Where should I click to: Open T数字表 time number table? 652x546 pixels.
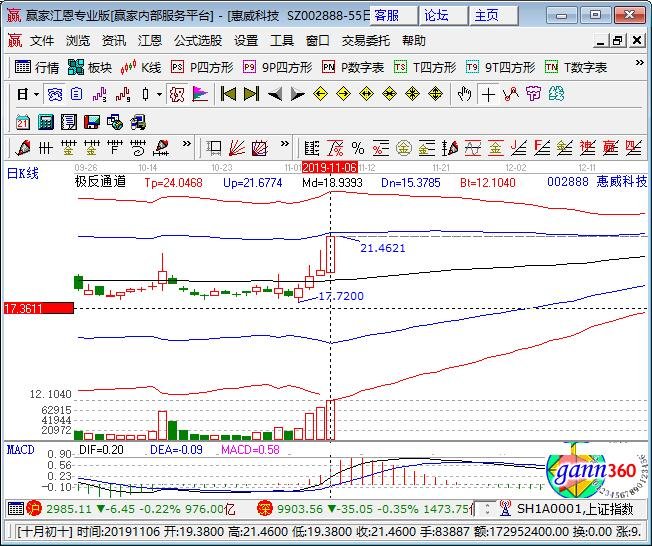(x=575, y=67)
